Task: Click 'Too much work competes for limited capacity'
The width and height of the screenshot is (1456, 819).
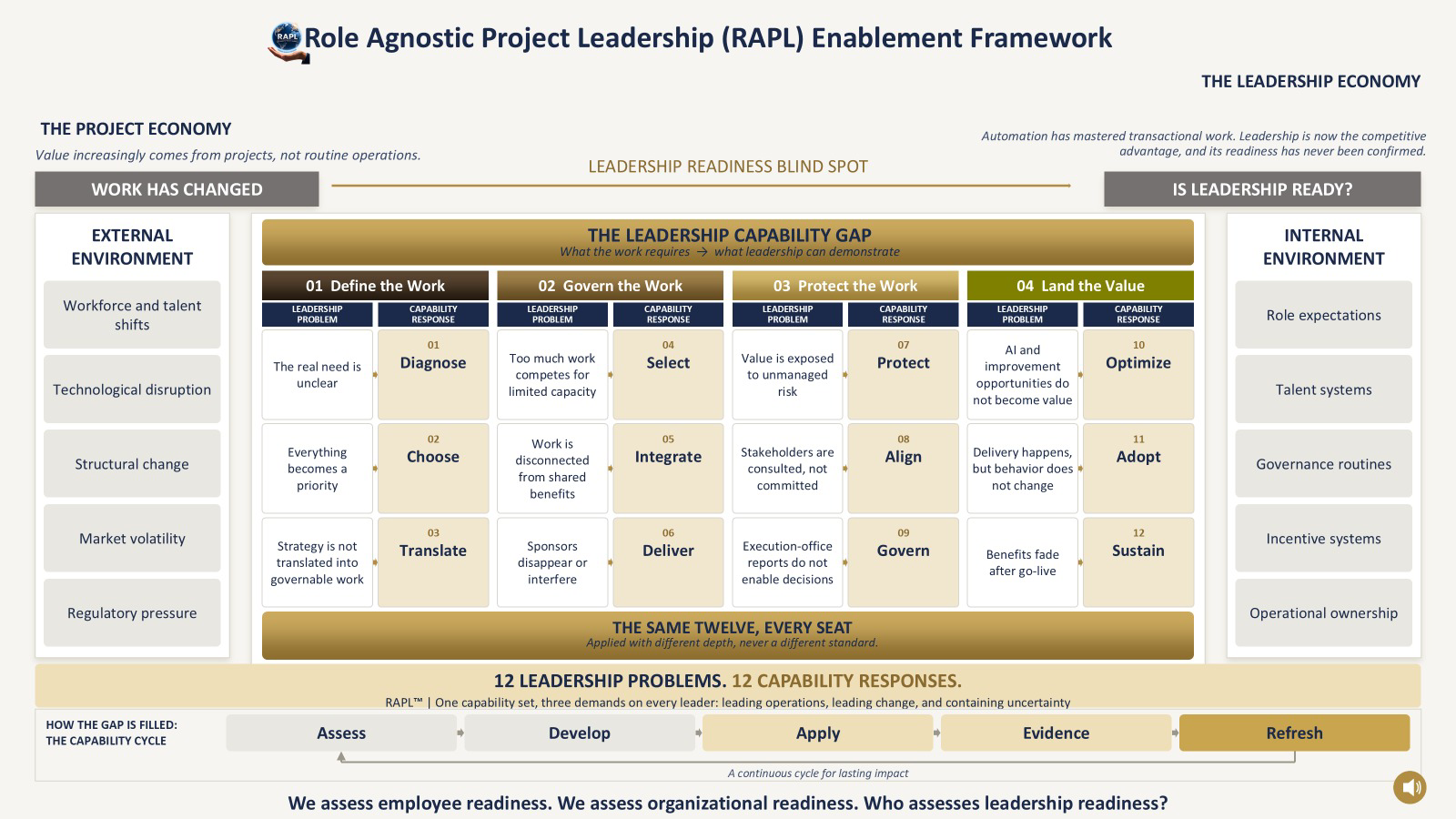Action: pos(552,375)
